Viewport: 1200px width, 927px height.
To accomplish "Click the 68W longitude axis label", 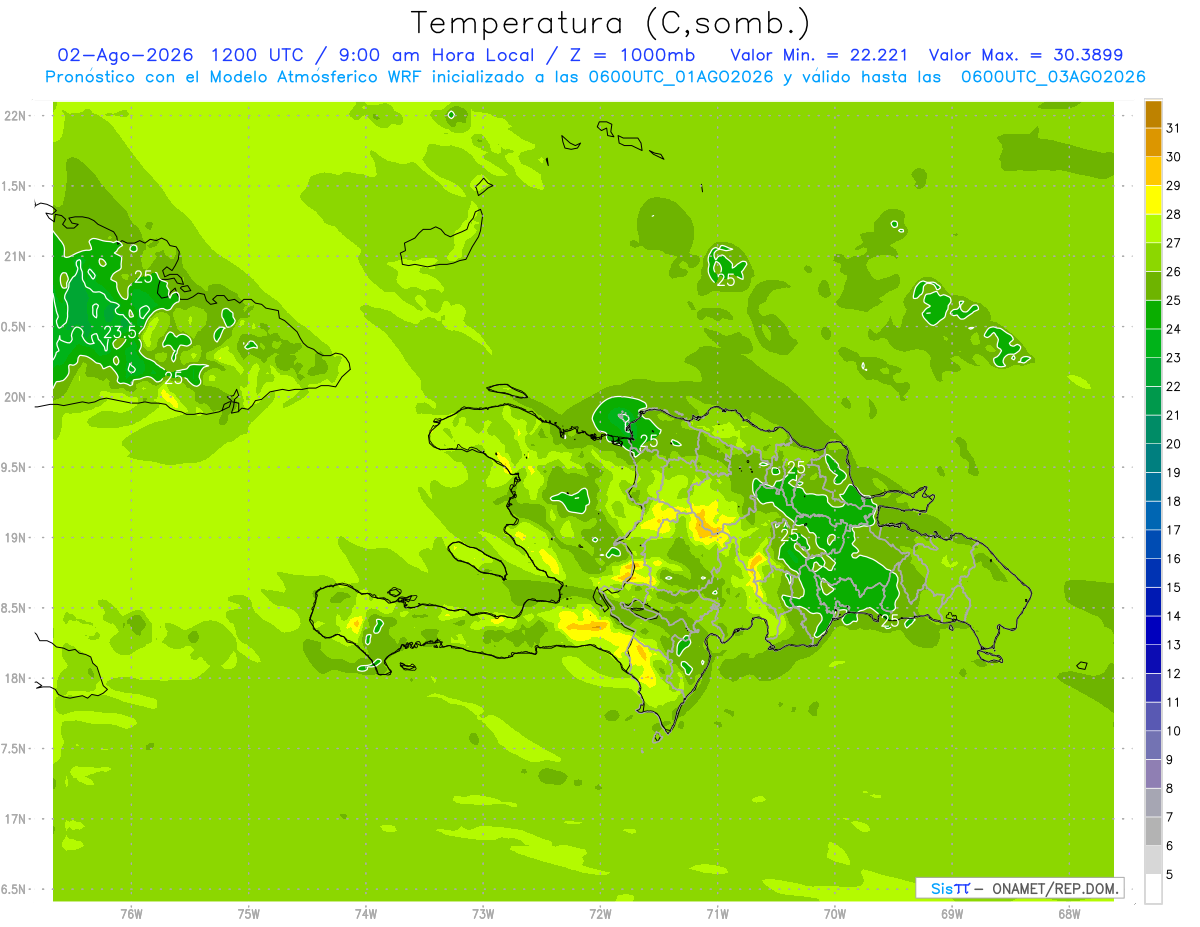I will coord(1069,914).
